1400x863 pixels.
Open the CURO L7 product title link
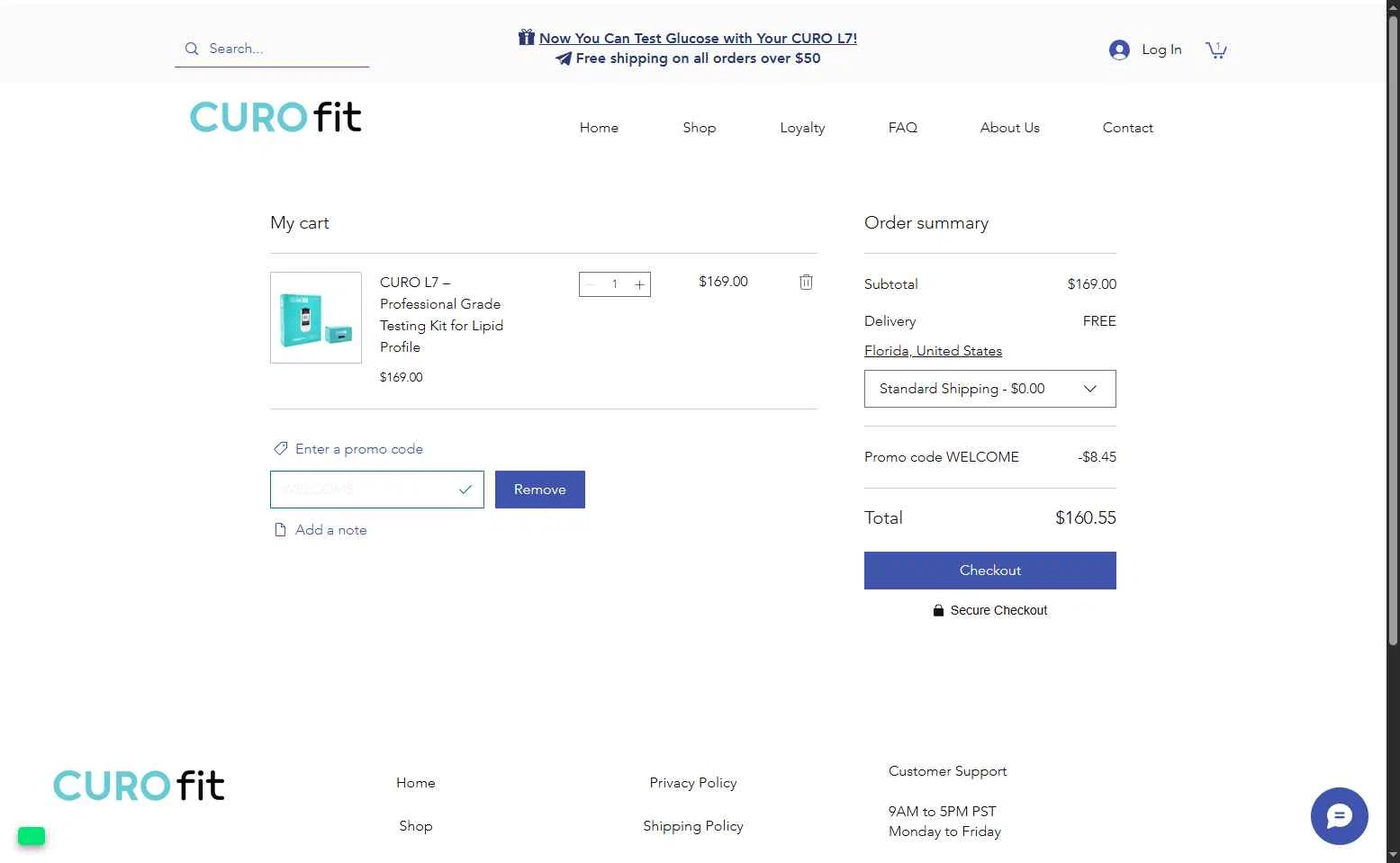tap(441, 314)
